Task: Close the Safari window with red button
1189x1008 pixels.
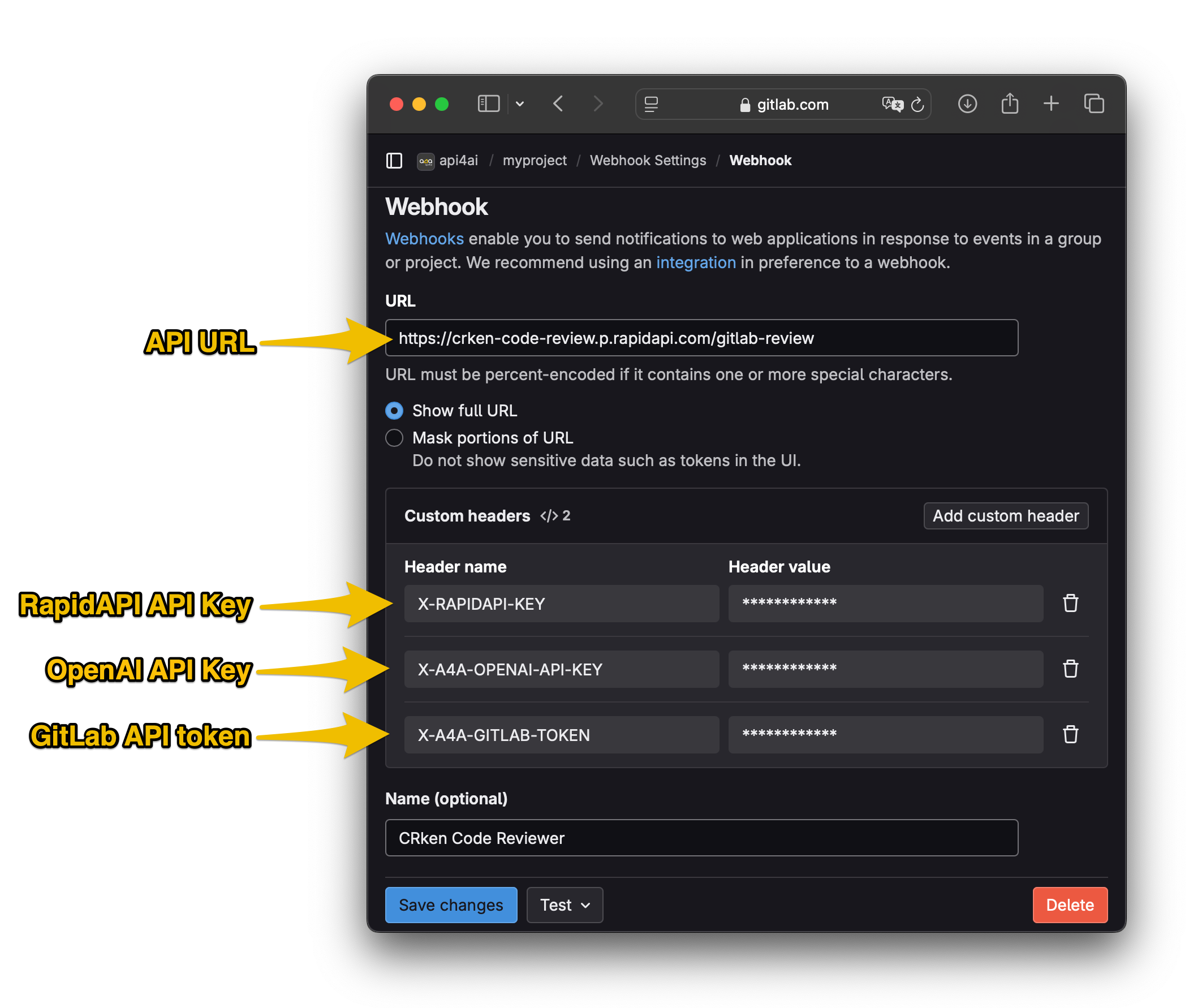Action: click(396, 104)
